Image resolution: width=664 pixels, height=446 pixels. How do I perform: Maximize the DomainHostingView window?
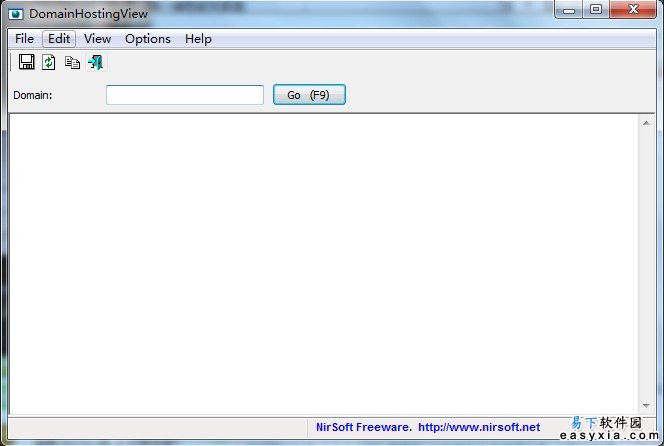coord(596,9)
